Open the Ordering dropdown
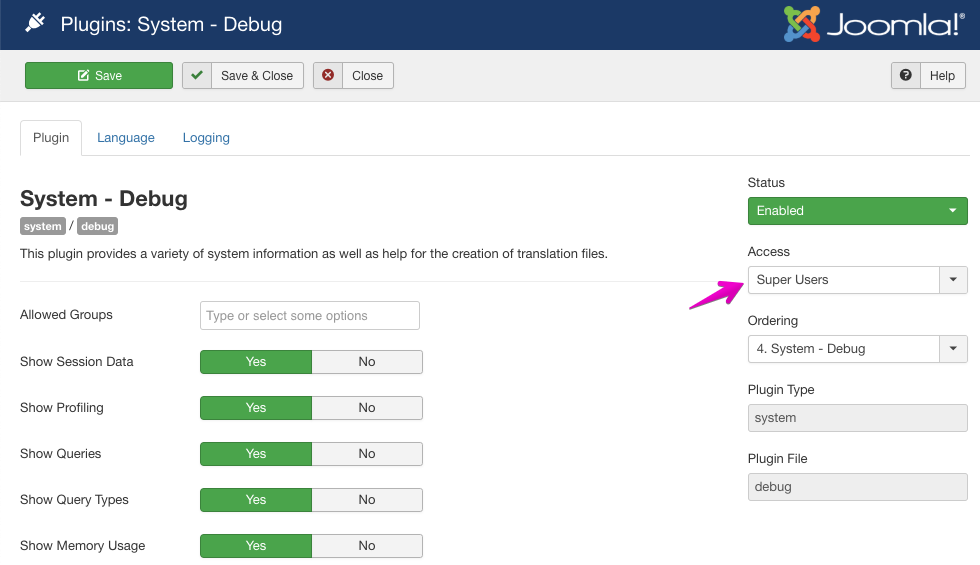The height and width of the screenshot is (565, 980). [x=857, y=349]
